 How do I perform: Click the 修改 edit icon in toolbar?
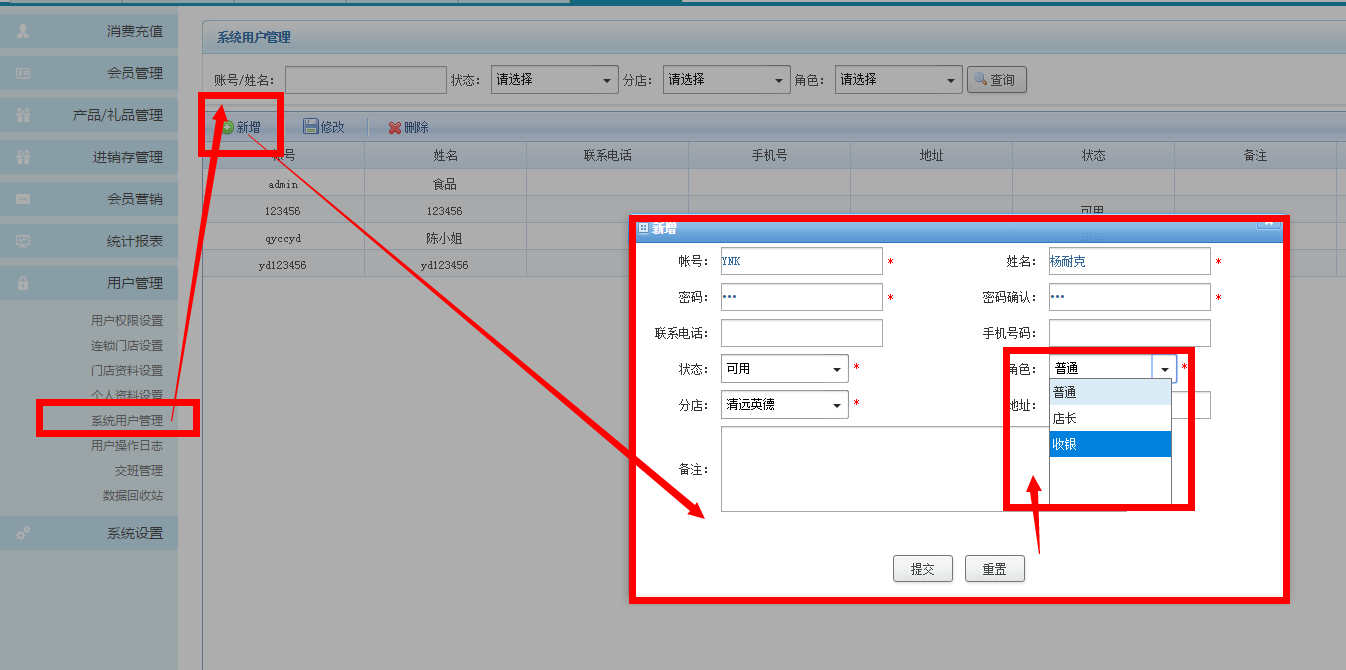(311, 127)
